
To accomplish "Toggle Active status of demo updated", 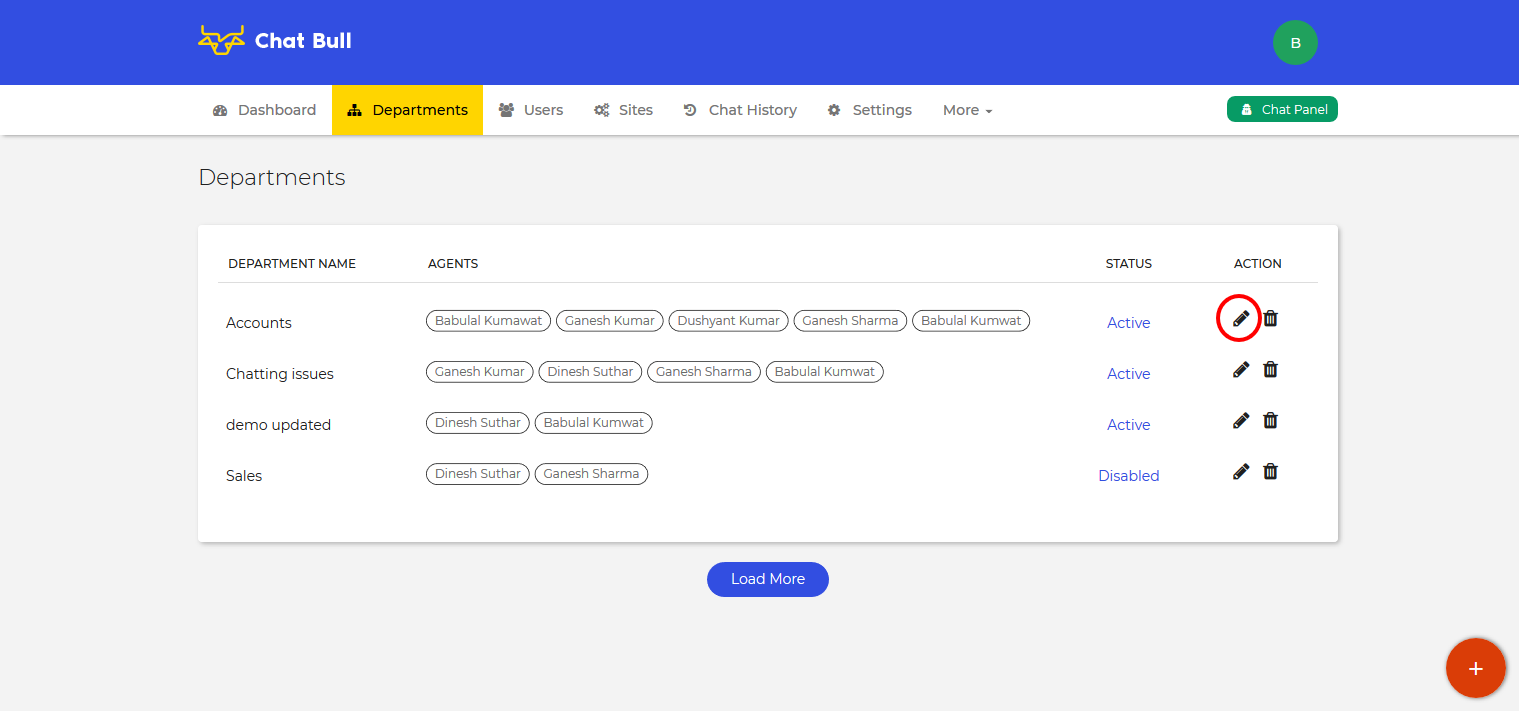I will coord(1128,425).
